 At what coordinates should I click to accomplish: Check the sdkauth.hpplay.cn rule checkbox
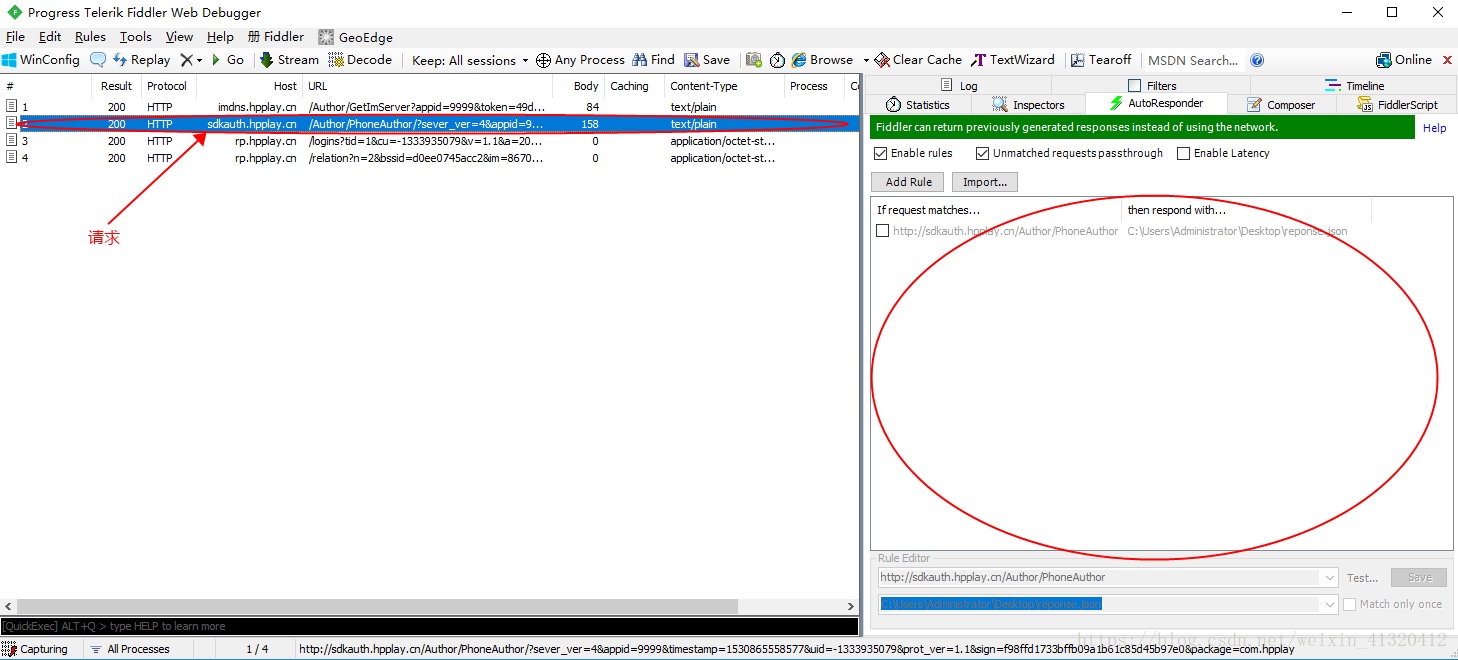(x=882, y=231)
